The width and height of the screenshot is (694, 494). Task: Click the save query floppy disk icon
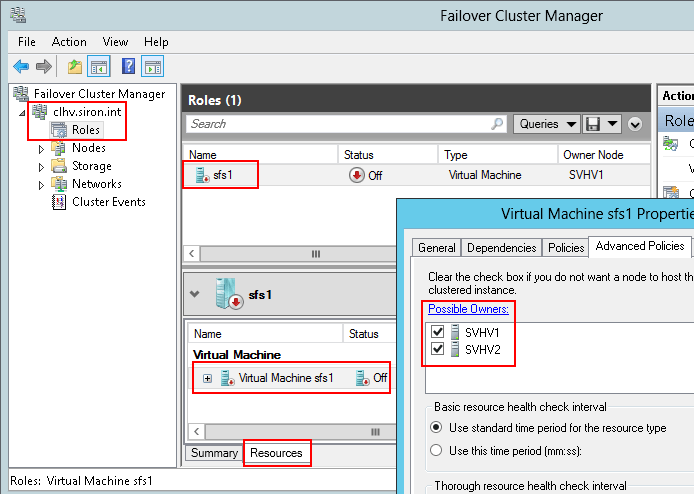[593, 124]
